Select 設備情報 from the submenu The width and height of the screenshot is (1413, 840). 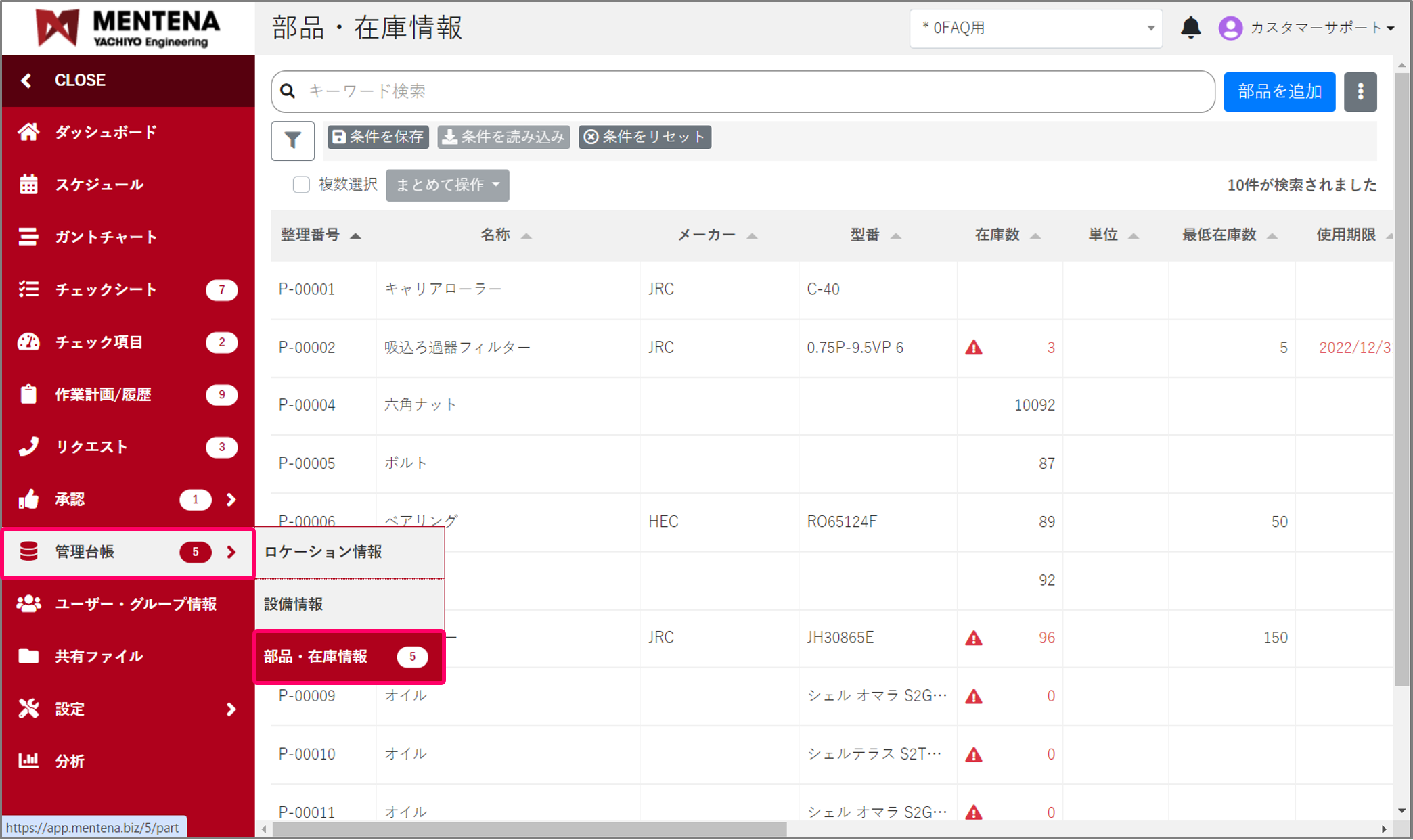[x=294, y=604]
